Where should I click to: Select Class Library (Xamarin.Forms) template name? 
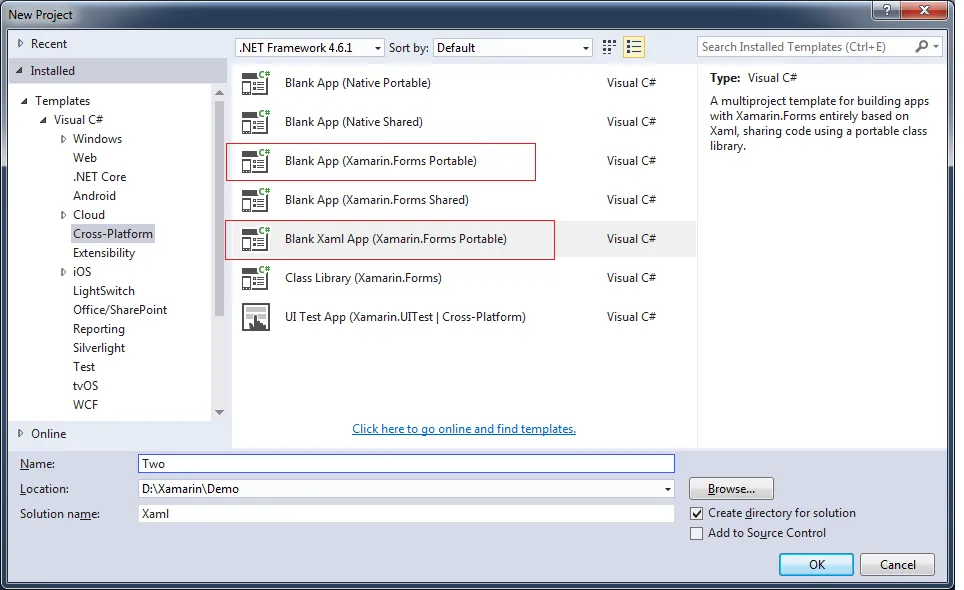[x=363, y=278]
